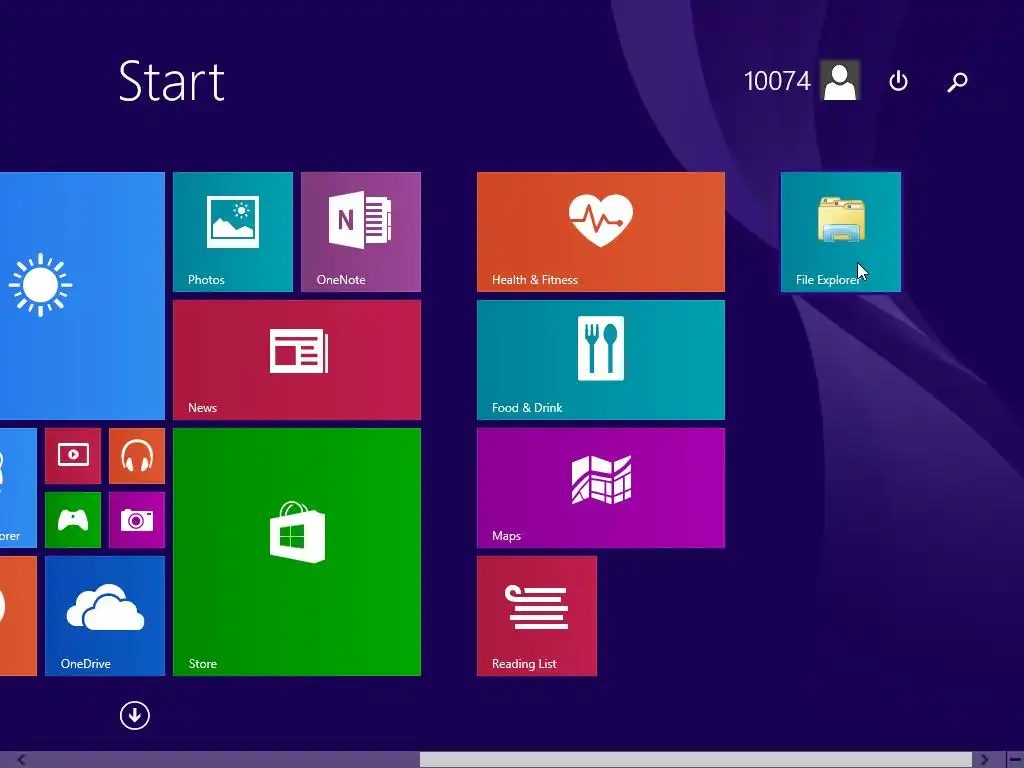
Task: Open the small Music headphones tile
Action: click(x=137, y=456)
